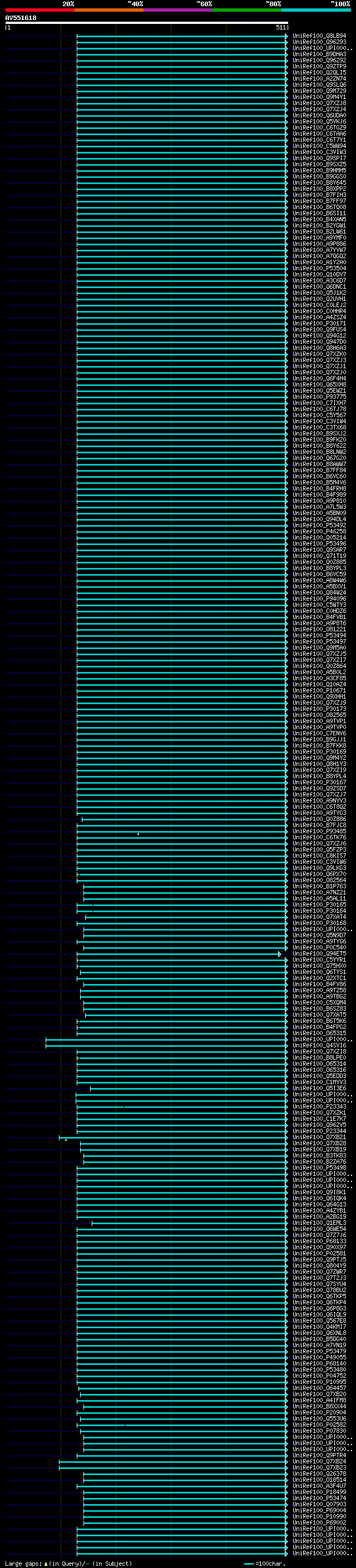The image size is (356, 1568).
Task: Select the UniRef100_Q7XAT4 label
Action: click(x=319, y=917)
